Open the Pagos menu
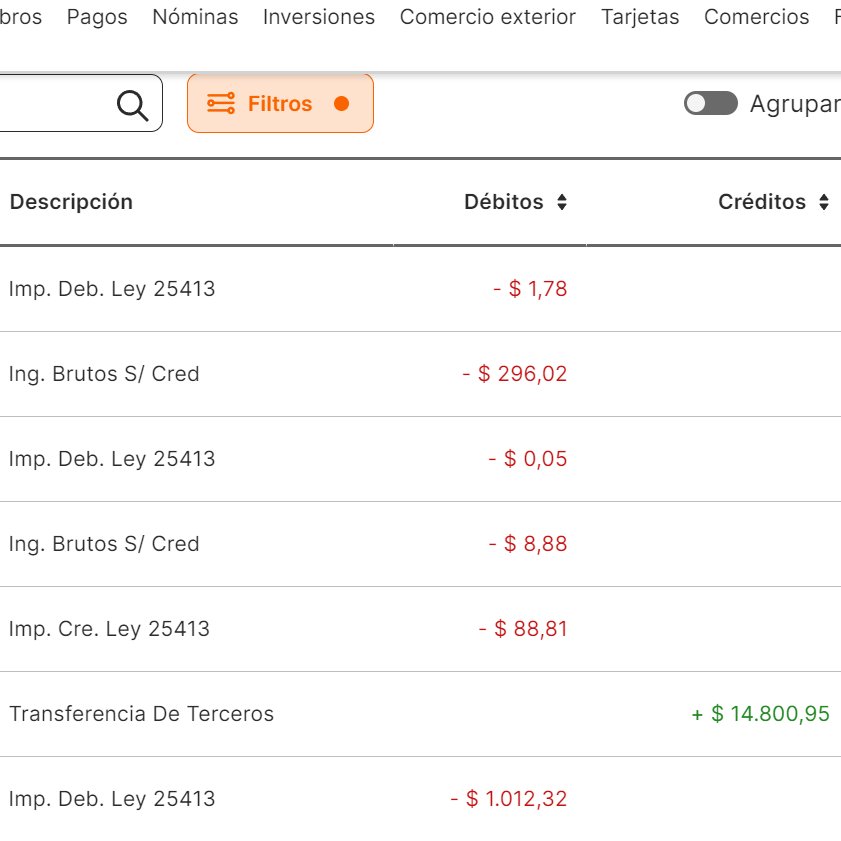Screen dimensions: 841x841 pyautogui.click(x=97, y=17)
